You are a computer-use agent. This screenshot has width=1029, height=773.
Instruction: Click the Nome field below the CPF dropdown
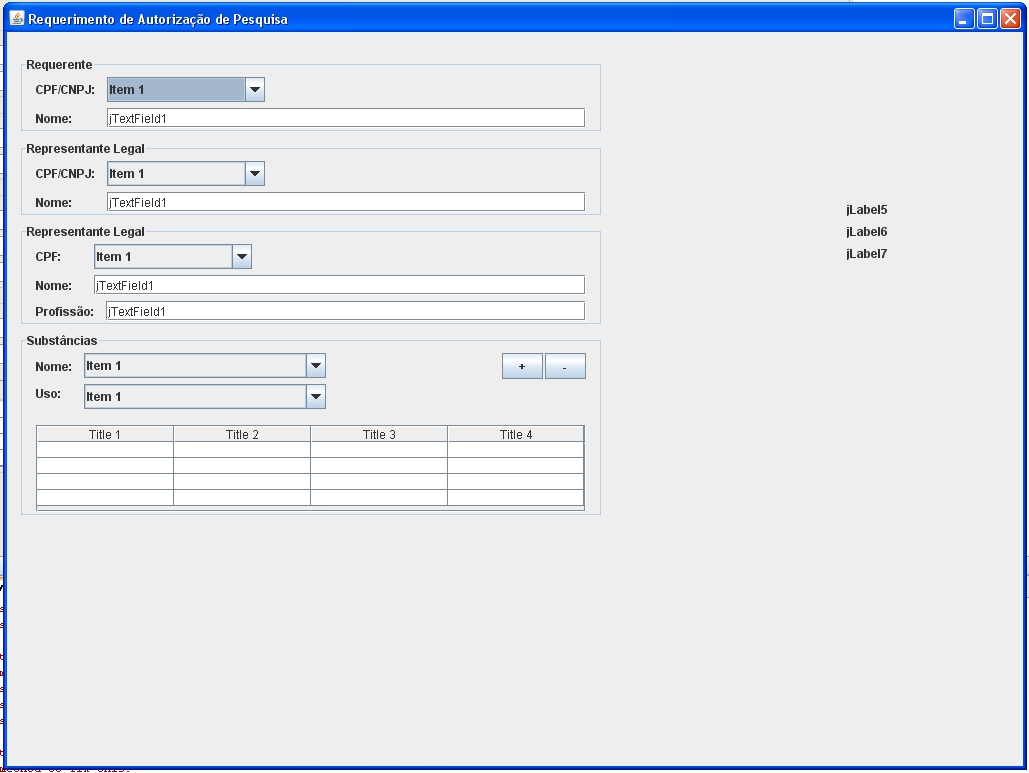339,285
